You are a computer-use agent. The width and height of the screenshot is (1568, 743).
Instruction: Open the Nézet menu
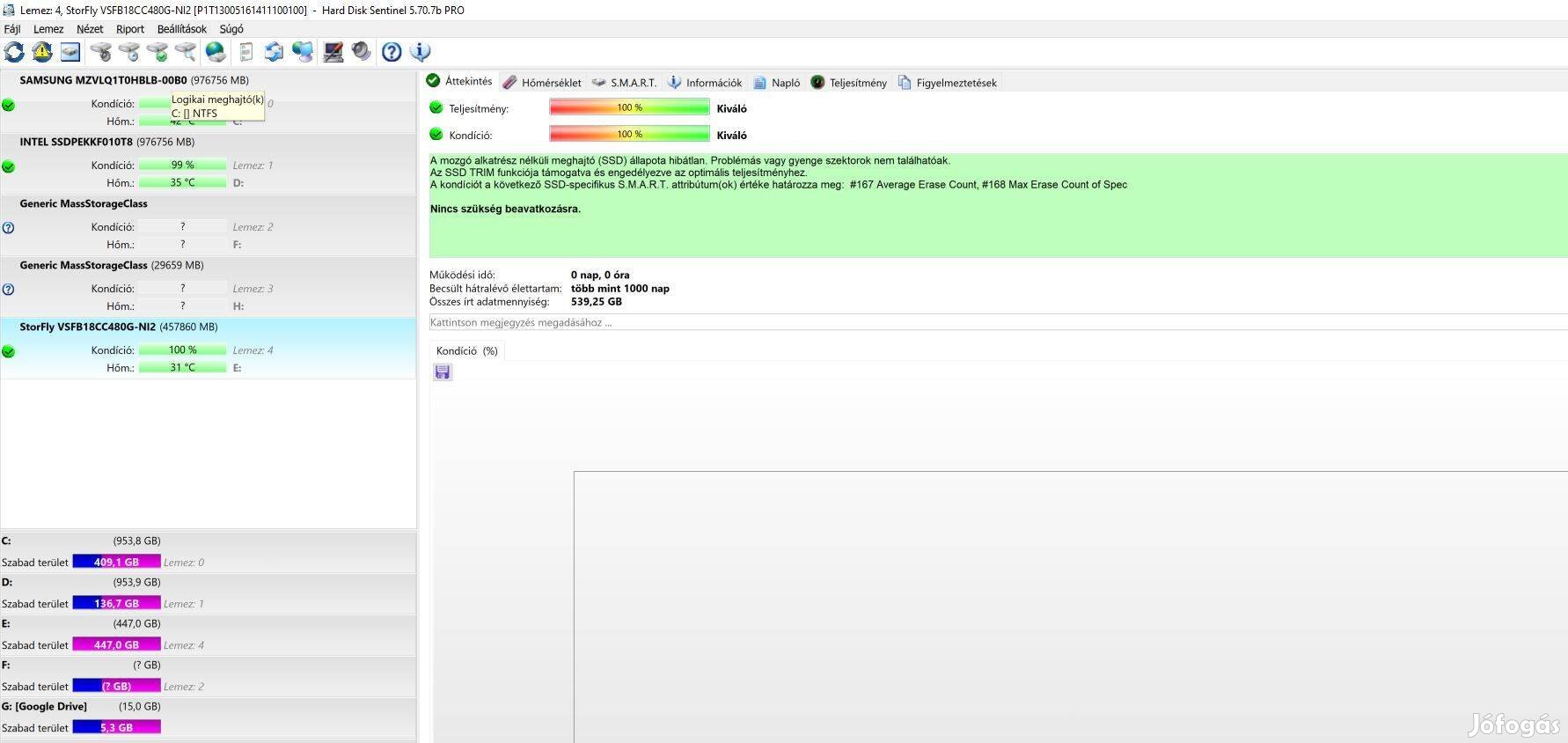90,29
